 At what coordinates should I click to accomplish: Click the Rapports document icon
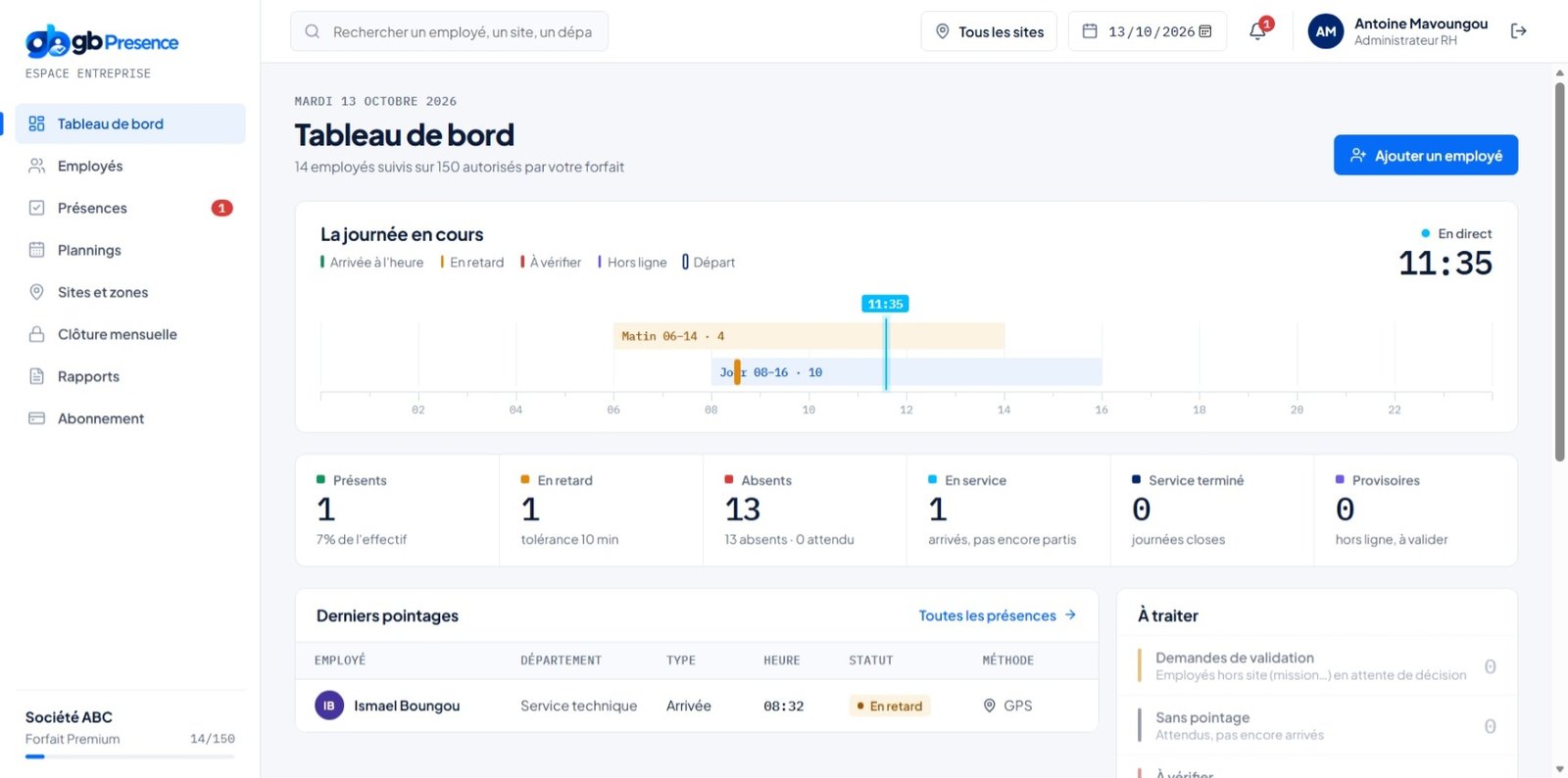(36, 376)
